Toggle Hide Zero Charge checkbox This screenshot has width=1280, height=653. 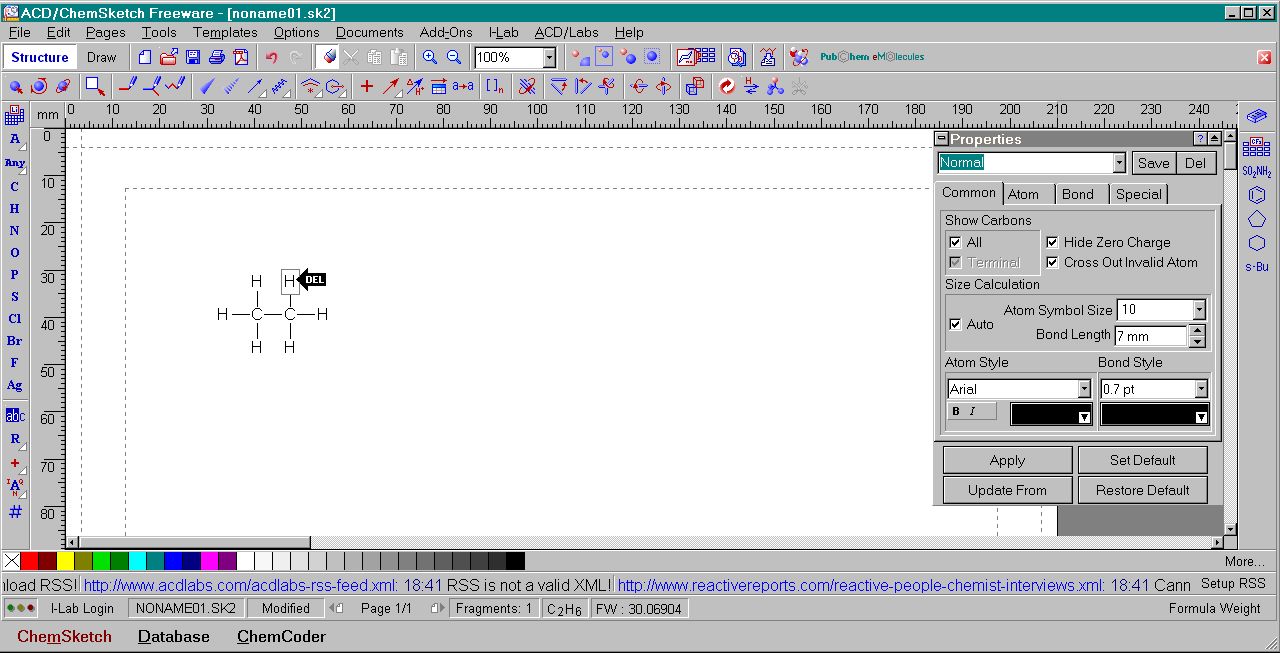pos(1052,242)
